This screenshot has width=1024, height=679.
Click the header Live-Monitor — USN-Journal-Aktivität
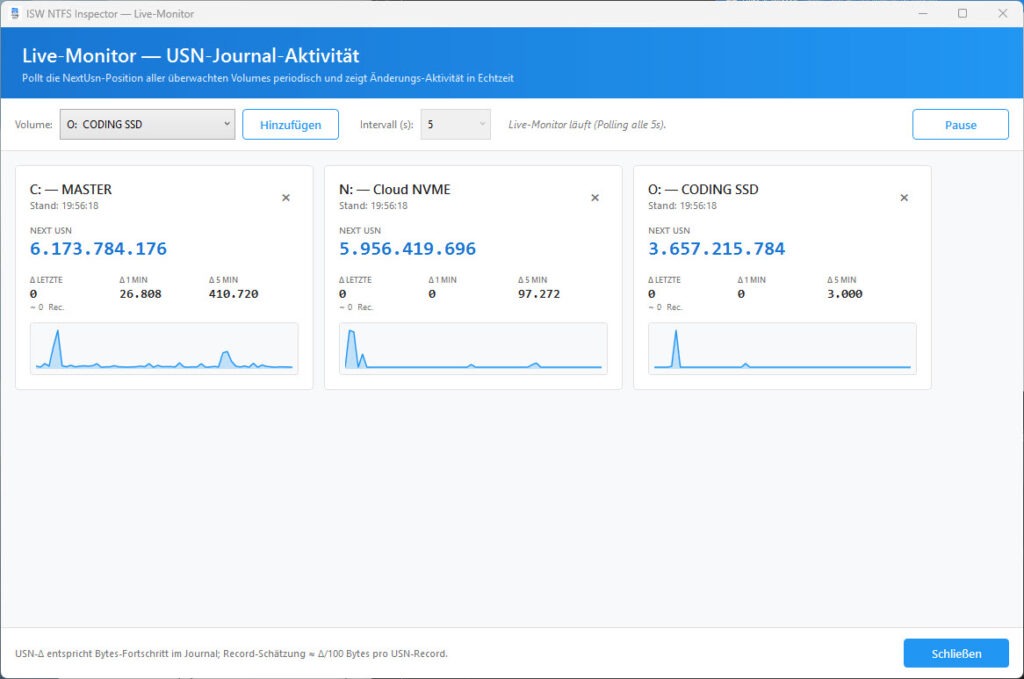[x=191, y=55]
